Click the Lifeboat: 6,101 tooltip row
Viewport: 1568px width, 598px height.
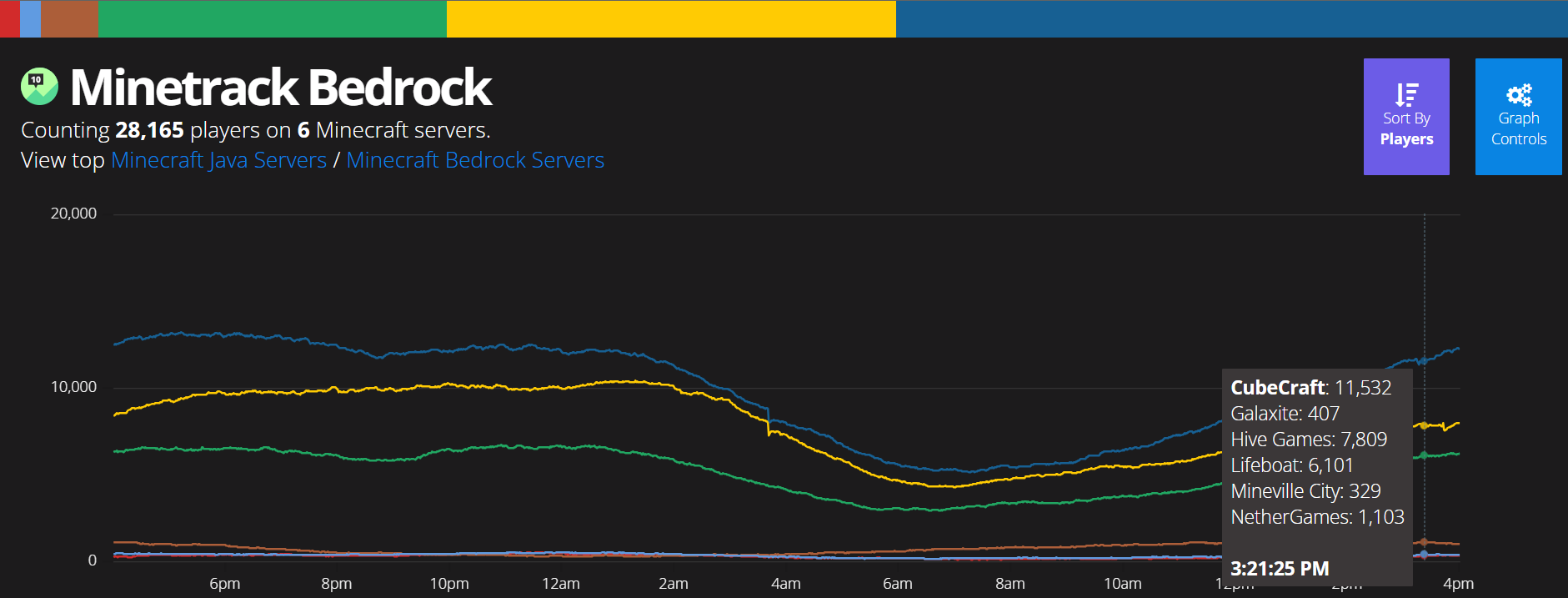(x=1292, y=465)
